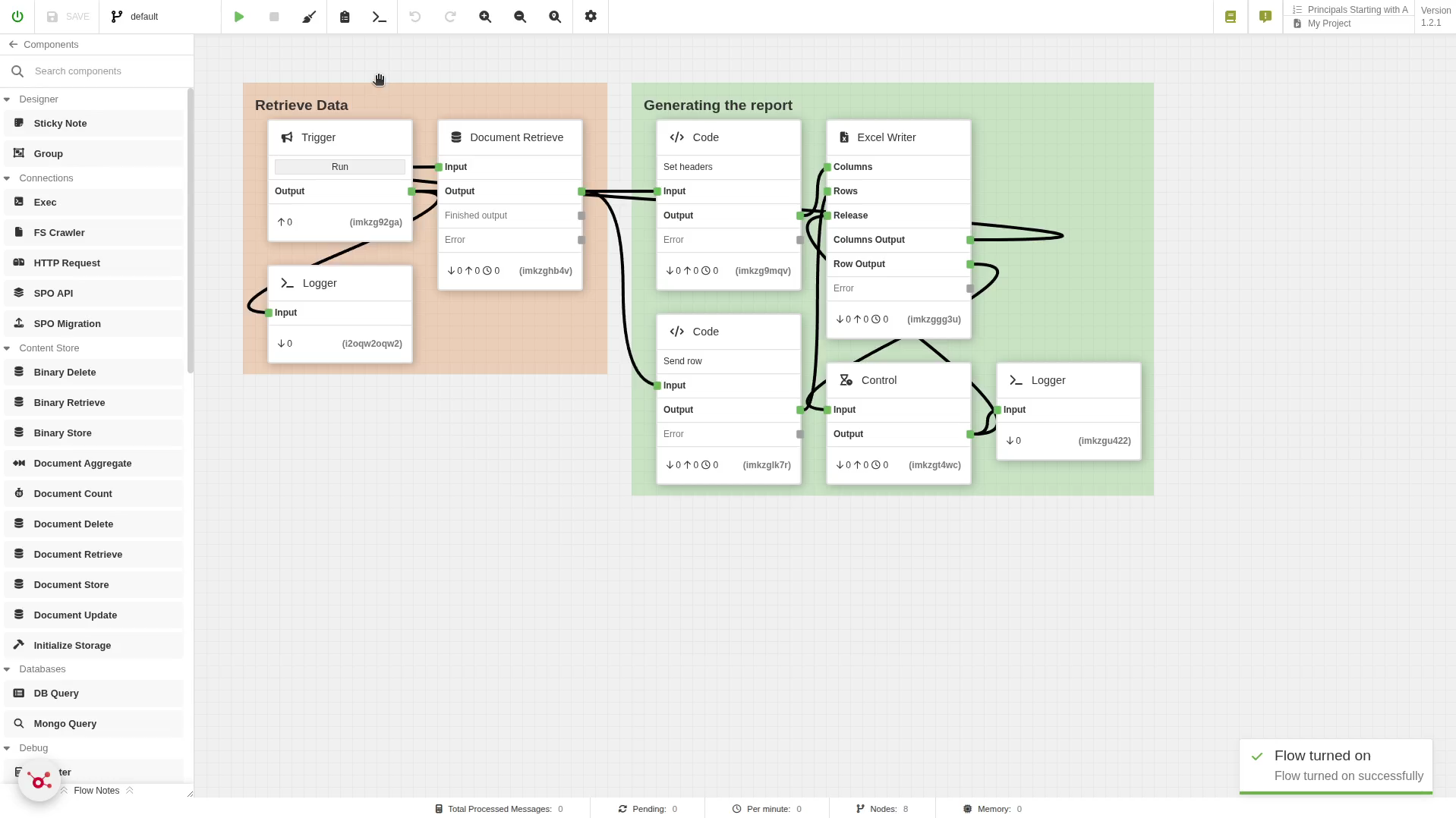Zoom out with the magnifier minus icon
The width and height of the screenshot is (1456, 818).
(x=520, y=17)
